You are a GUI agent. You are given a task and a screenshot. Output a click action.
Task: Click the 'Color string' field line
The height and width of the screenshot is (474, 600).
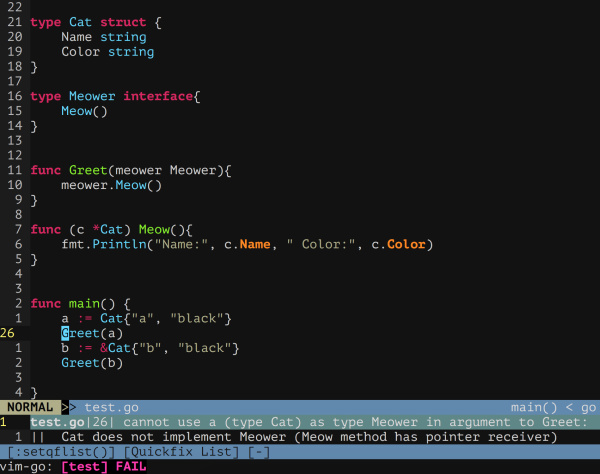point(108,52)
